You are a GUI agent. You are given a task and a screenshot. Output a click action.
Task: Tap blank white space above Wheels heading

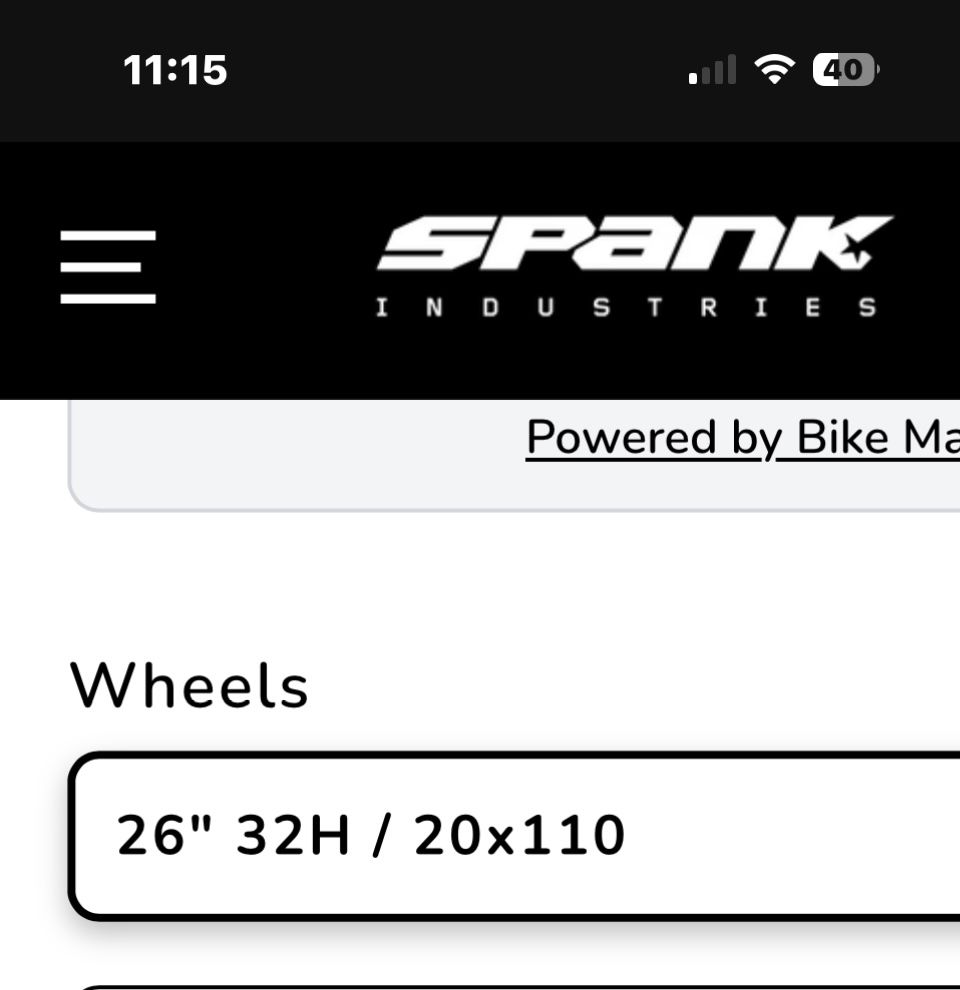[480, 580]
